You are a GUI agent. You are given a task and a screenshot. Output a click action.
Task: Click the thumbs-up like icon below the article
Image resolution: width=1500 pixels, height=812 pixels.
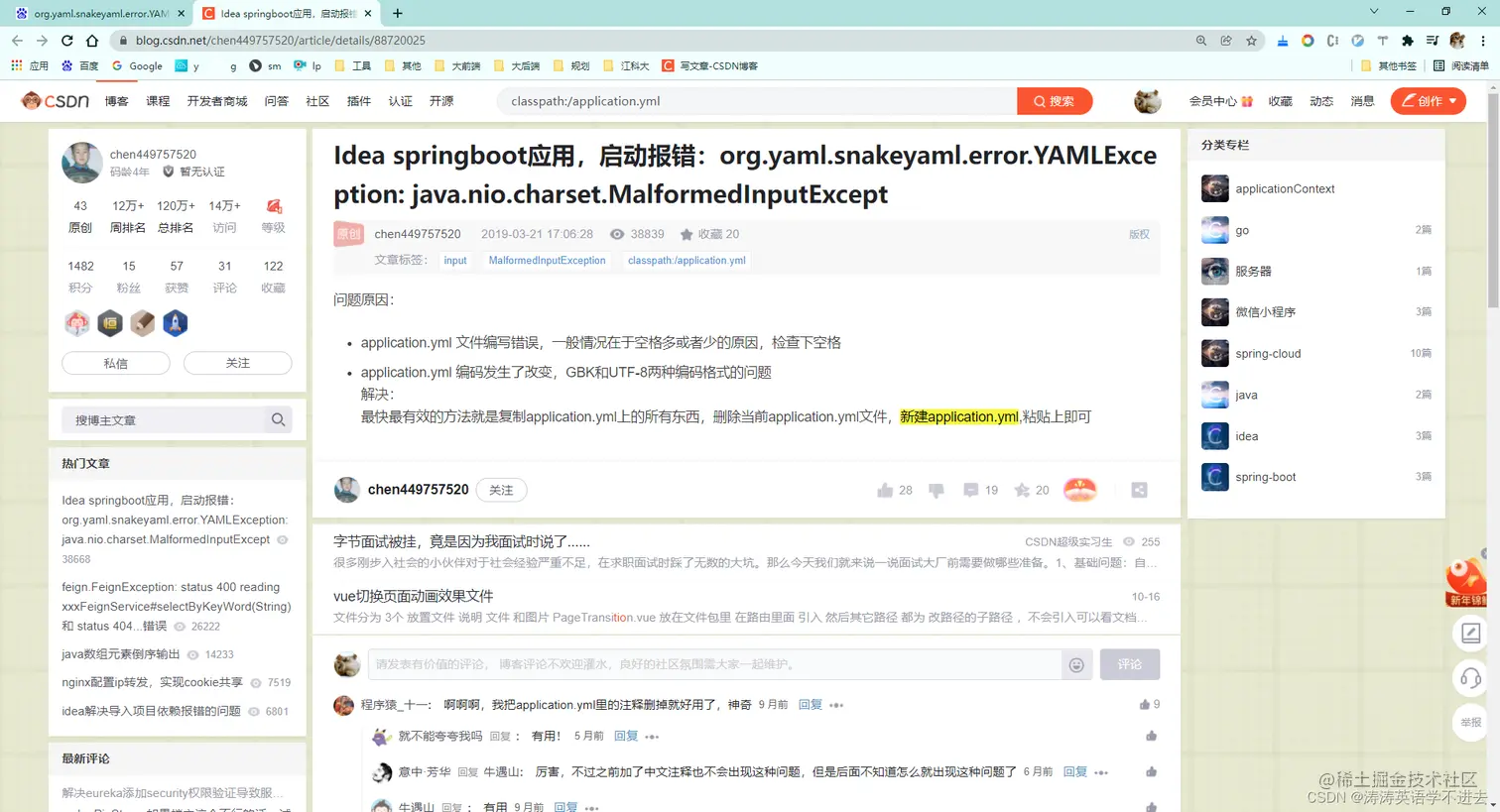884,490
